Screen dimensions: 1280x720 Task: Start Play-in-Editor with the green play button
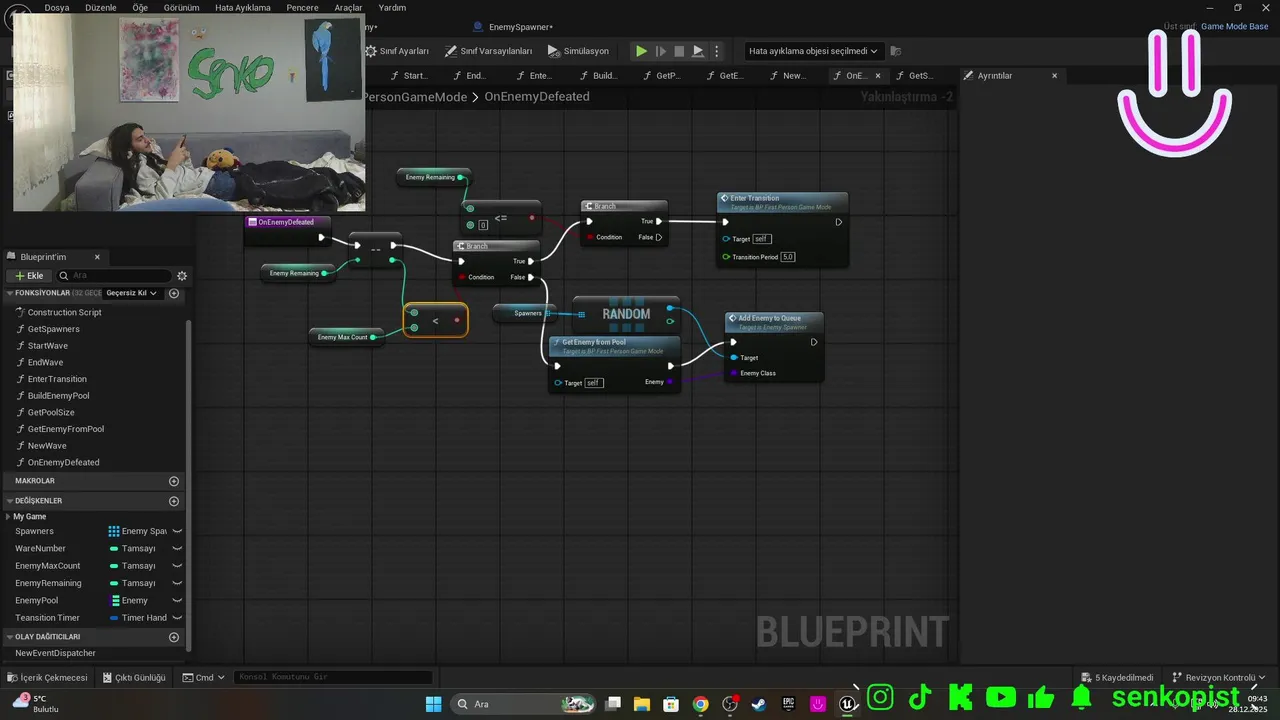click(x=641, y=51)
